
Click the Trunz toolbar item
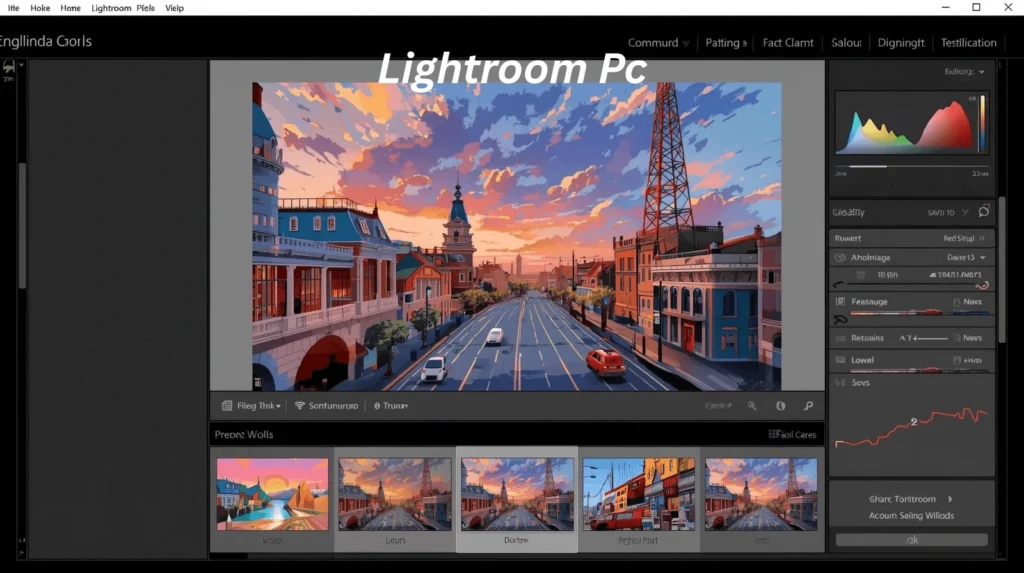point(391,406)
